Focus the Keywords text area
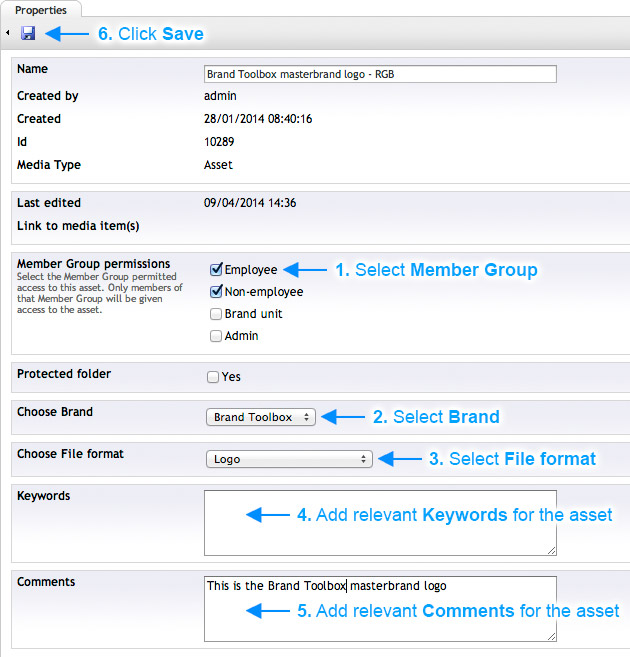Viewport: 630px width, 657px height. click(380, 522)
